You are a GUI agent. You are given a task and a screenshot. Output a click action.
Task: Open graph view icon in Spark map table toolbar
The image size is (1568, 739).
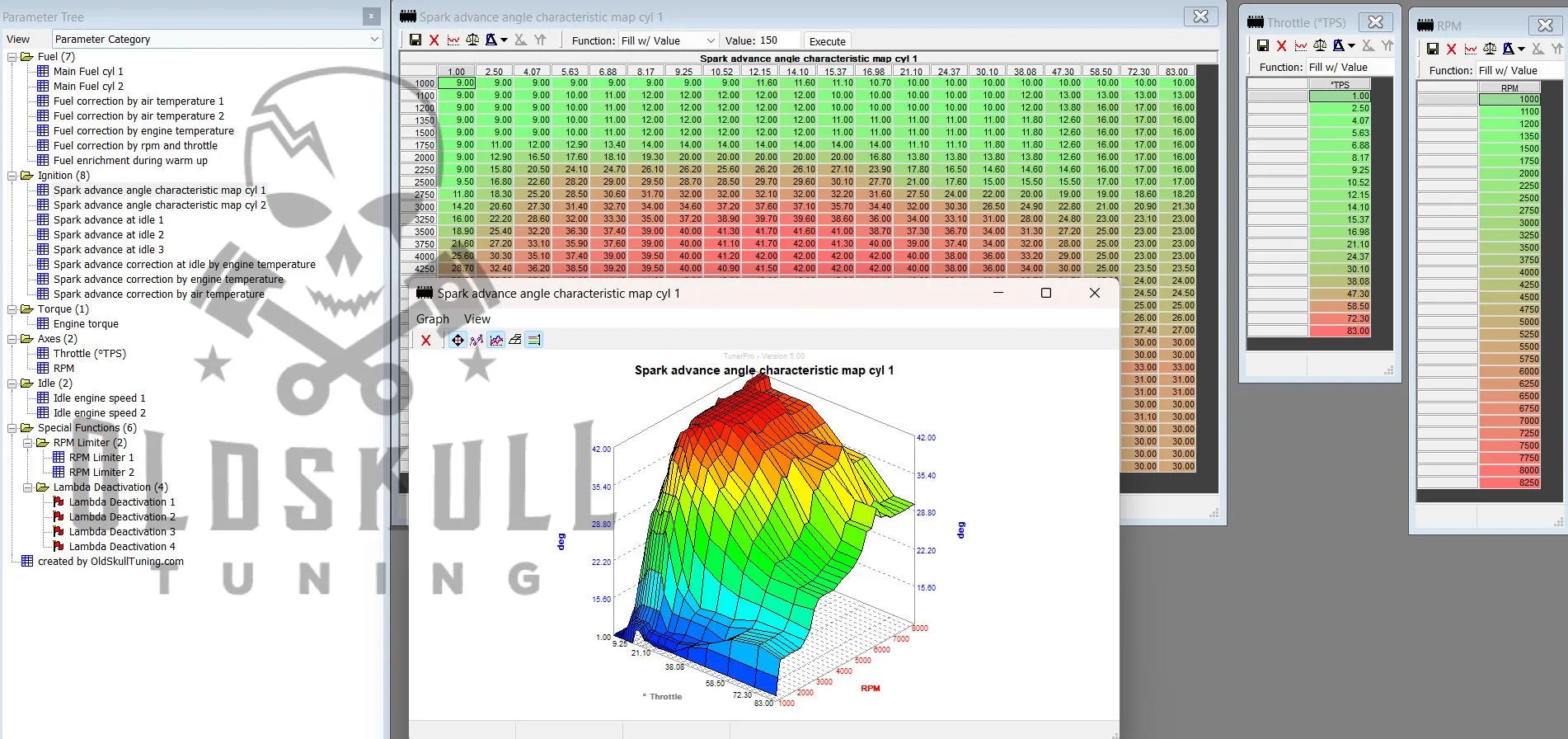click(x=453, y=40)
